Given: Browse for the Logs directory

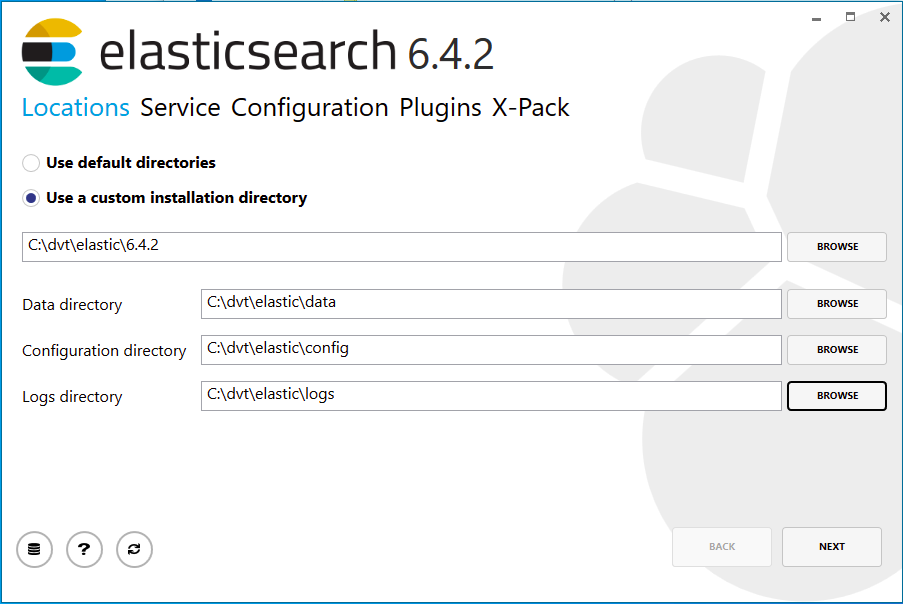Looking at the screenshot, I should point(837,396).
